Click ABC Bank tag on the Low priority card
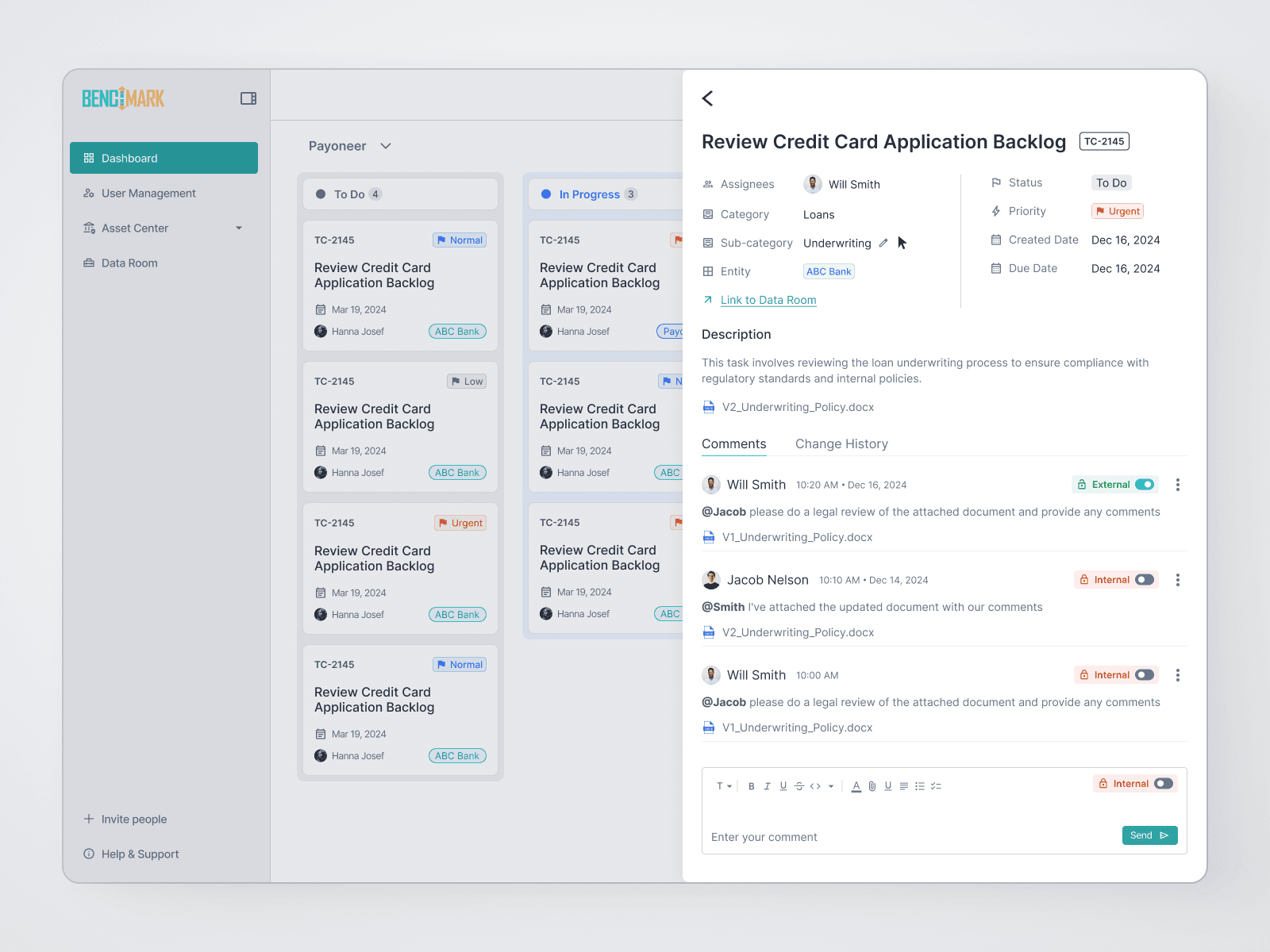The width and height of the screenshot is (1270, 952). pyautogui.click(x=457, y=473)
